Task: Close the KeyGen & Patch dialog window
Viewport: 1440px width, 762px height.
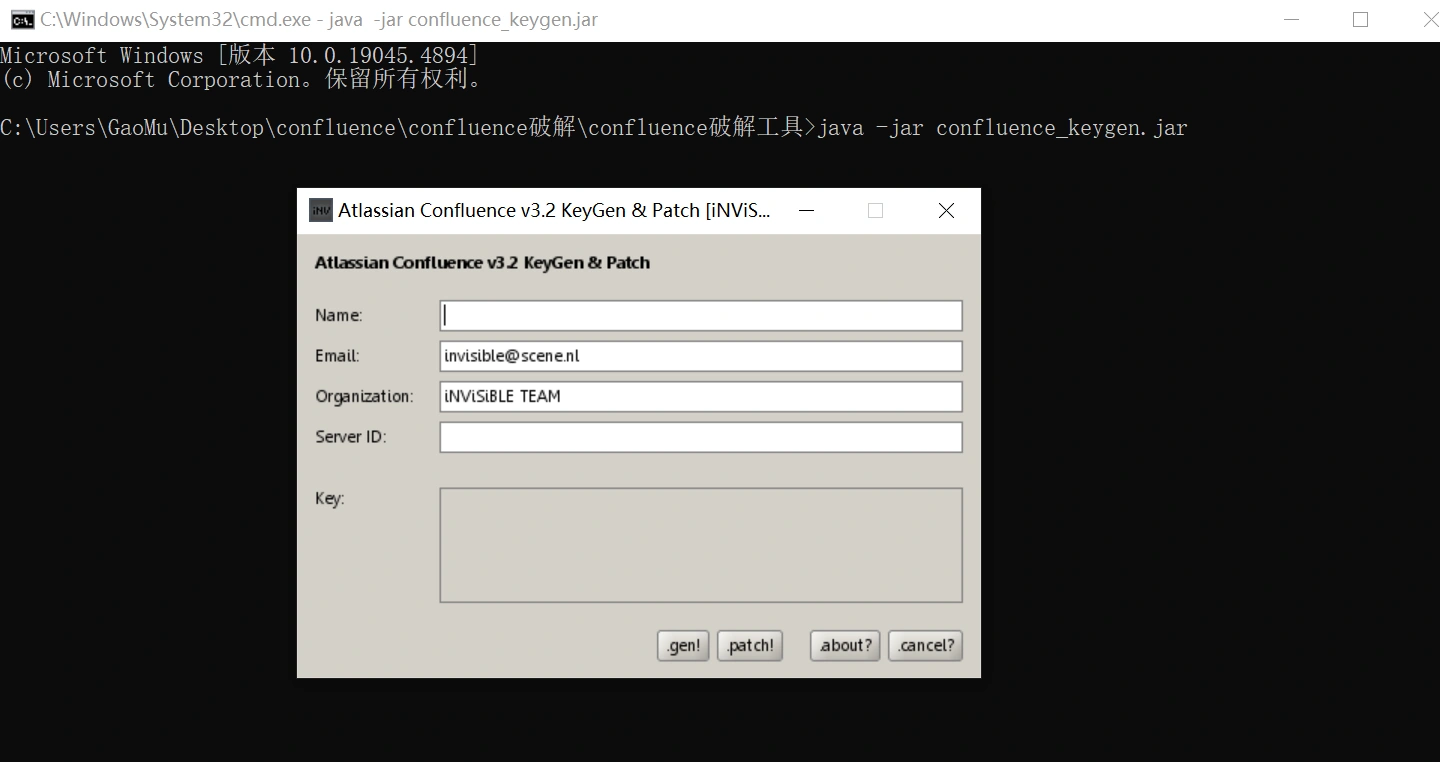Action: click(x=946, y=211)
